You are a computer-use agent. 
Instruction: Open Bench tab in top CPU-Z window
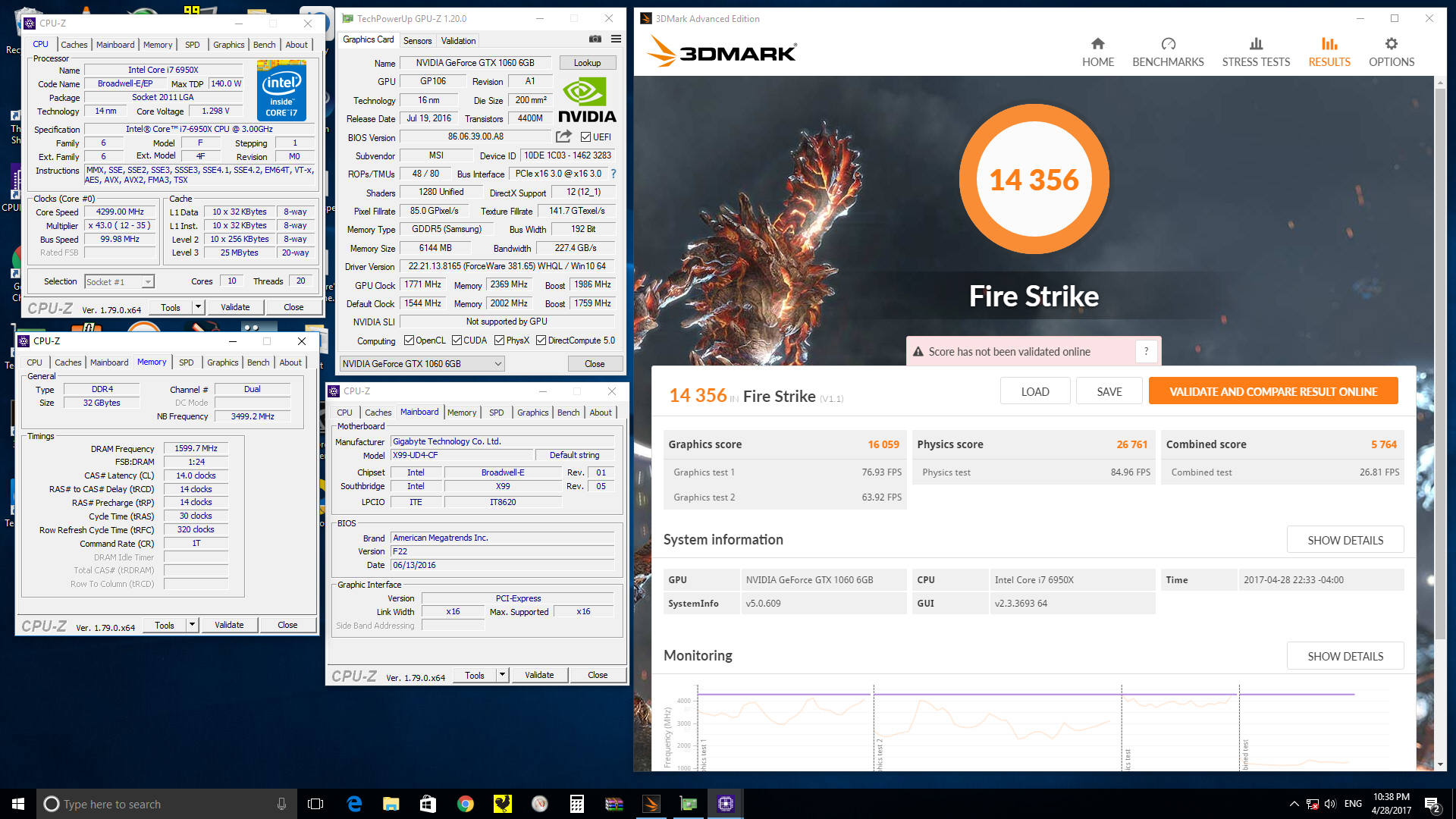(x=264, y=45)
